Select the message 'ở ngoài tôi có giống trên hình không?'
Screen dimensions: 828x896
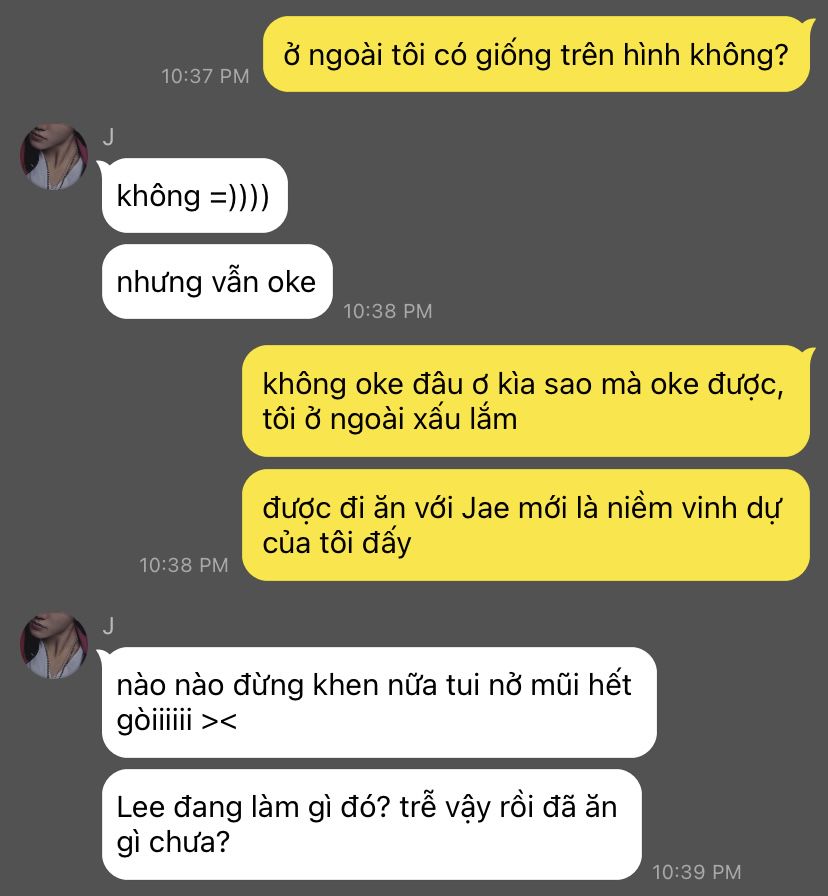tap(537, 54)
